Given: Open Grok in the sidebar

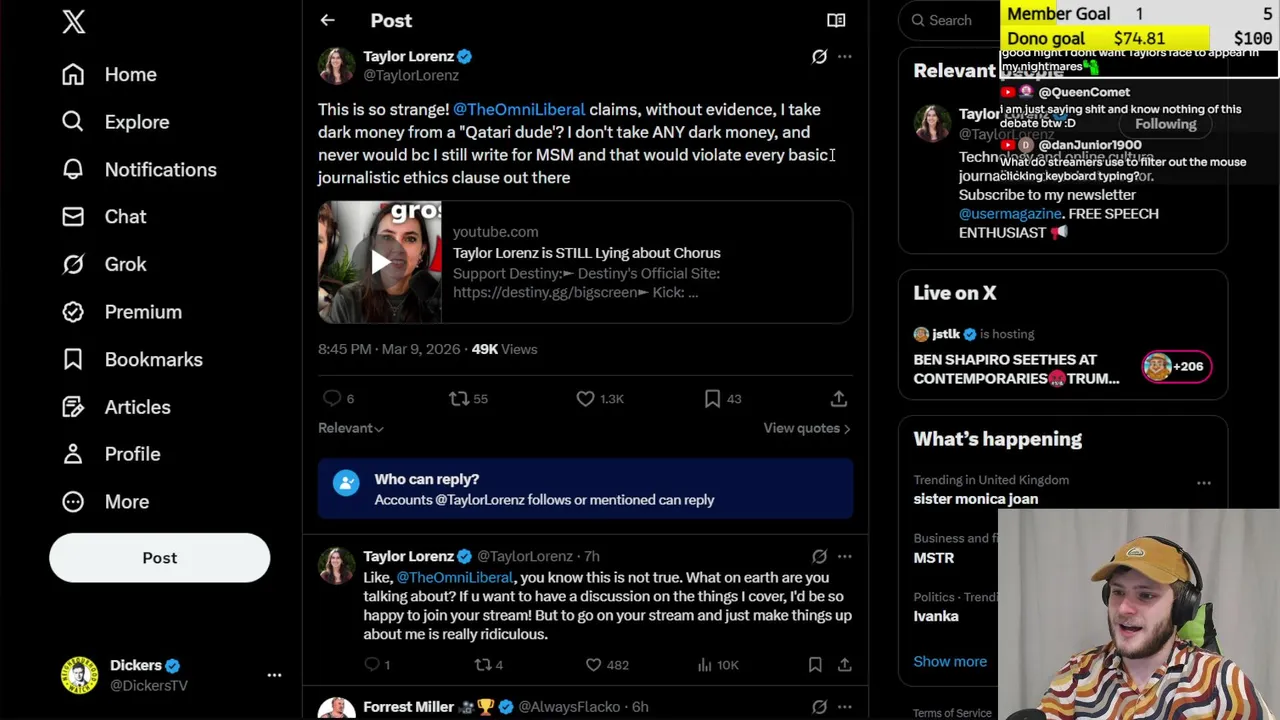Looking at the screenshot, I should (104, 264).
